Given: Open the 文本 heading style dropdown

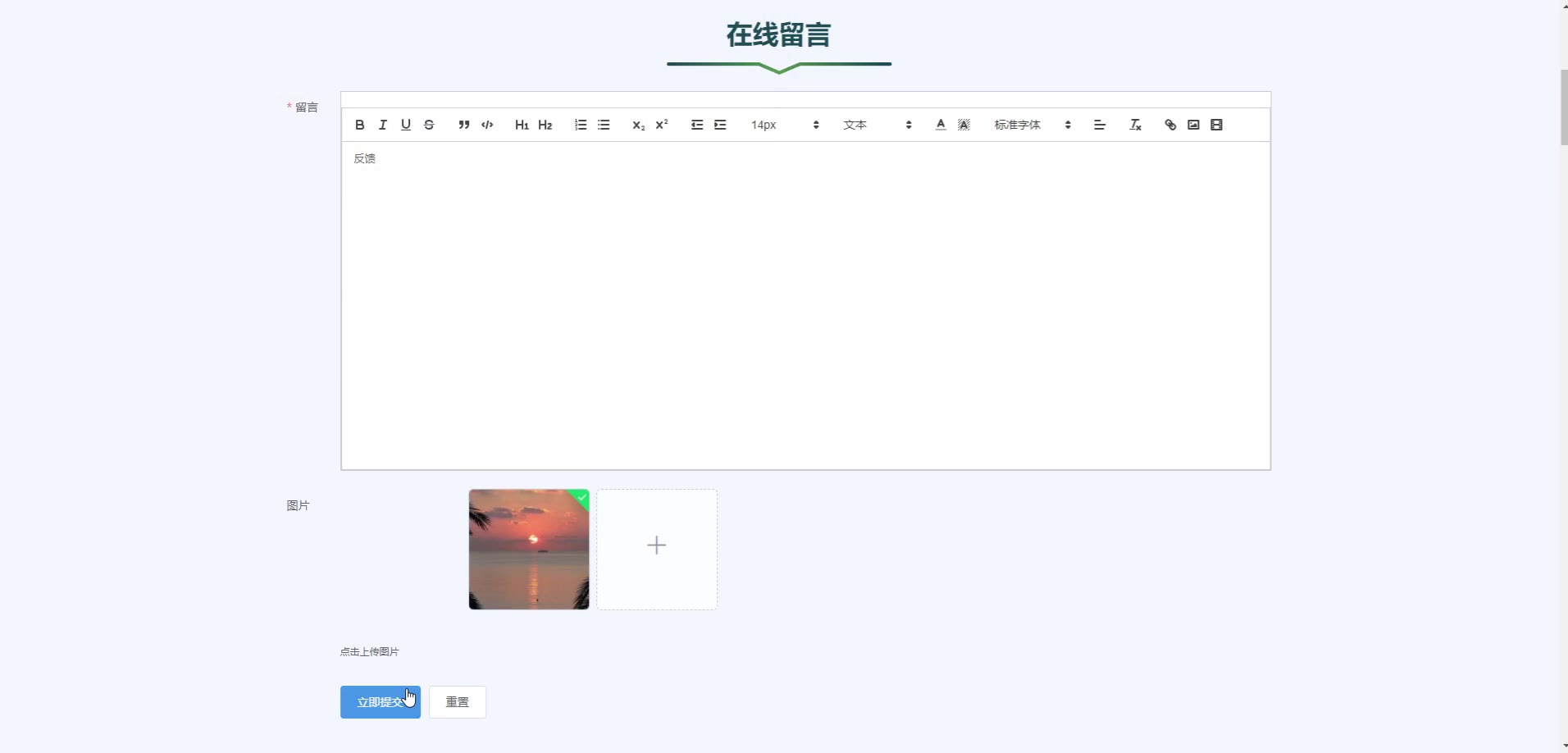Looking at the screenshot, I should (x=877, y=125).
